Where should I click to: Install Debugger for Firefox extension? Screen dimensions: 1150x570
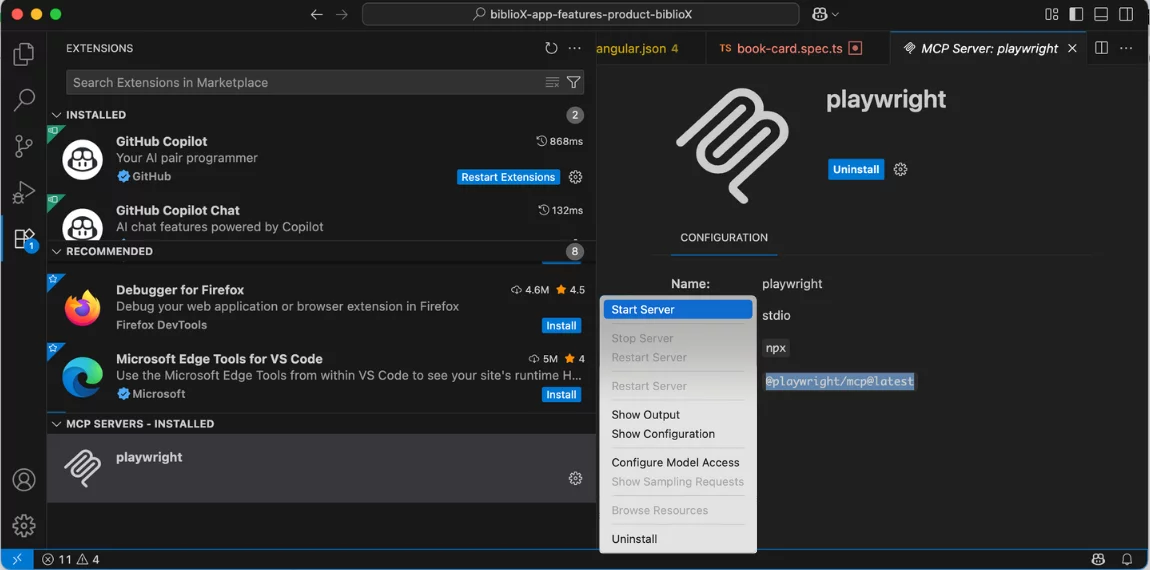(x=561, y=325)
